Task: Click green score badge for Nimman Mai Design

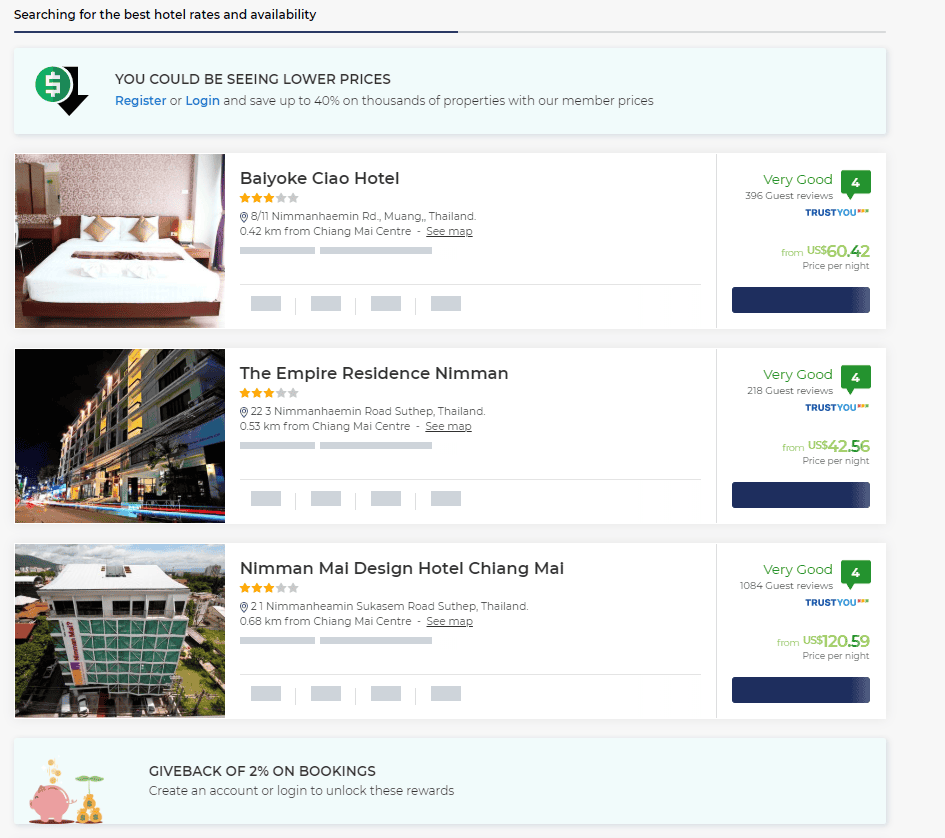Action: point(855,573)
